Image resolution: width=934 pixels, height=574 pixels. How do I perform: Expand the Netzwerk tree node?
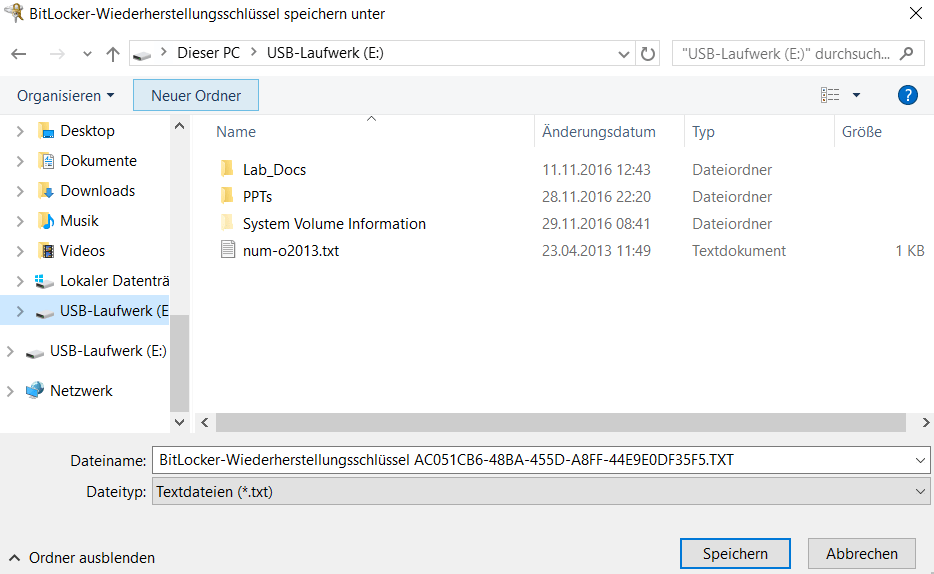(x=11, y=391)
